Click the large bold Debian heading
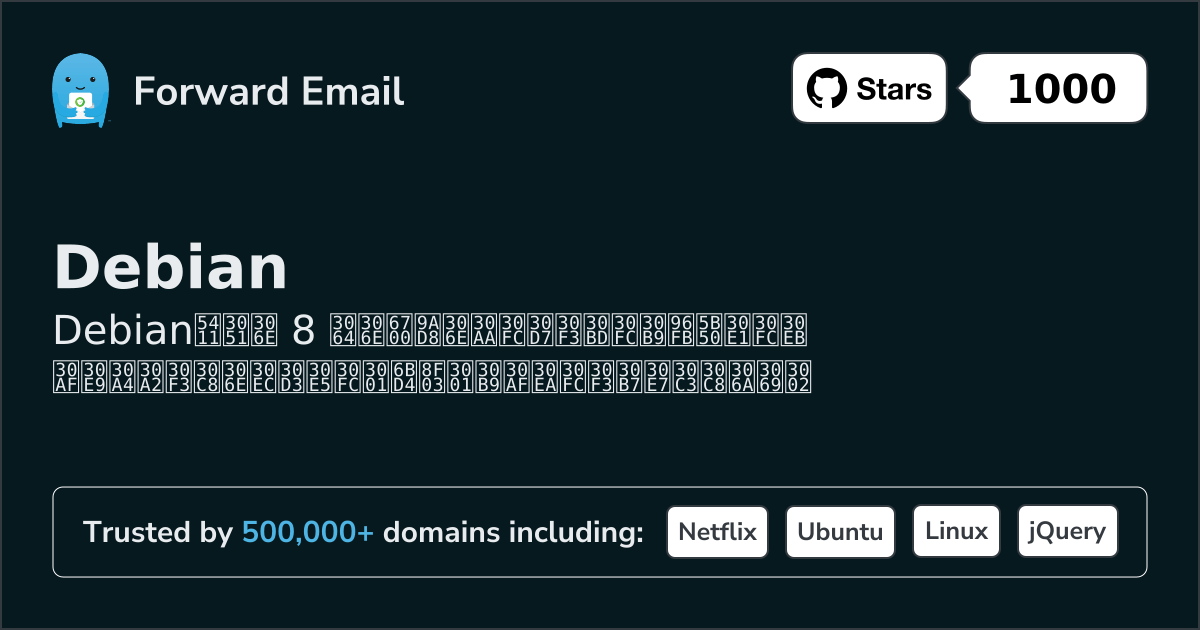1200x630 pixels. pos(170,267)
